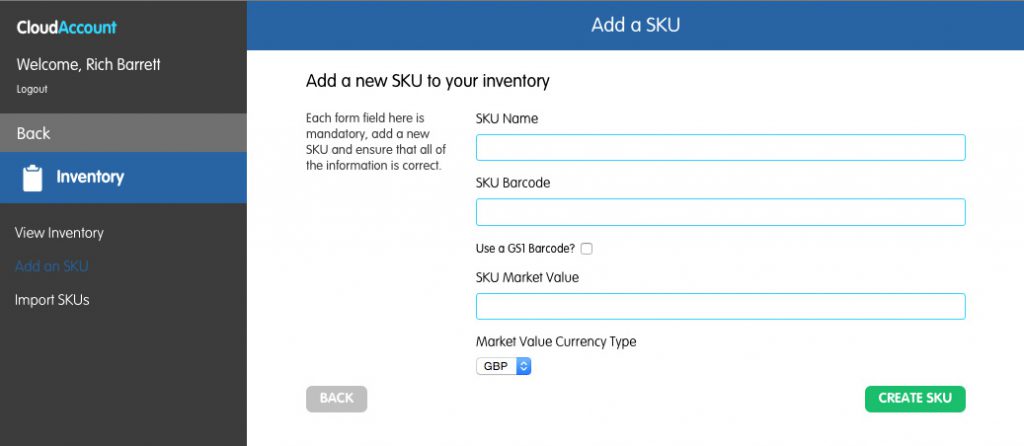Tick the Use a GS1 Barcode checkbox
Viewport: 1024px width, 446px height.
(x=586, y=249)
